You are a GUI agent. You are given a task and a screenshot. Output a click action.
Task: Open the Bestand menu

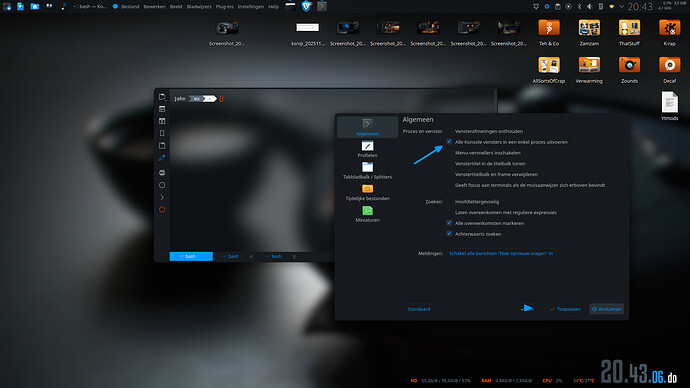[130, 7]
